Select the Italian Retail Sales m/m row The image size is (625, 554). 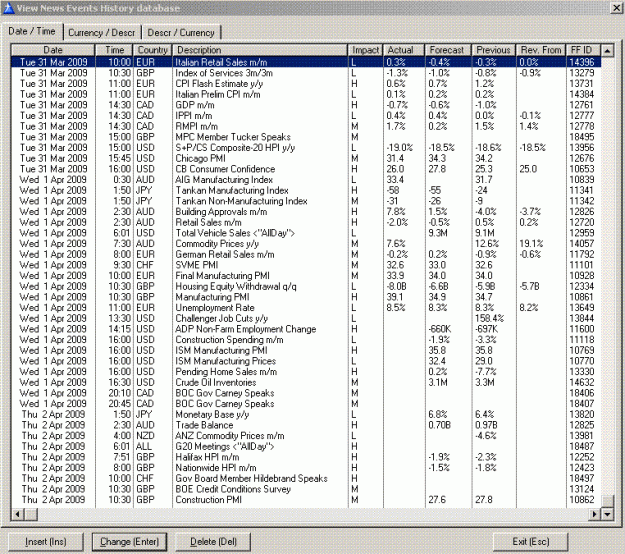pyautogui.click(x=306, y=62)
